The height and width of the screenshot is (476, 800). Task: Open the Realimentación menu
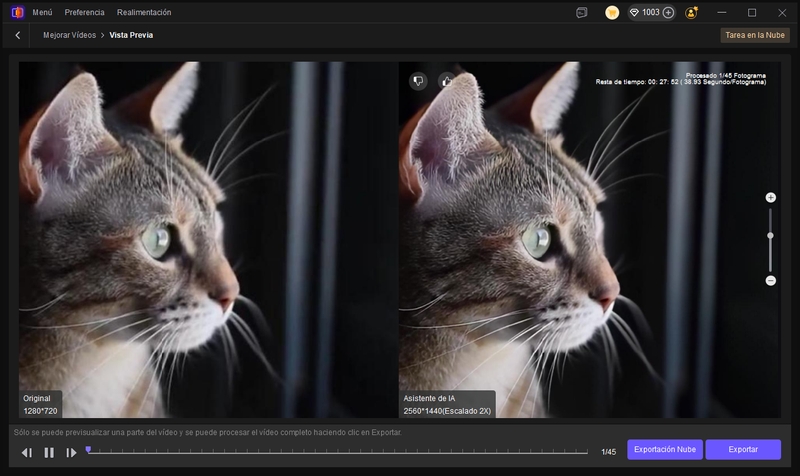click(144, 12)
